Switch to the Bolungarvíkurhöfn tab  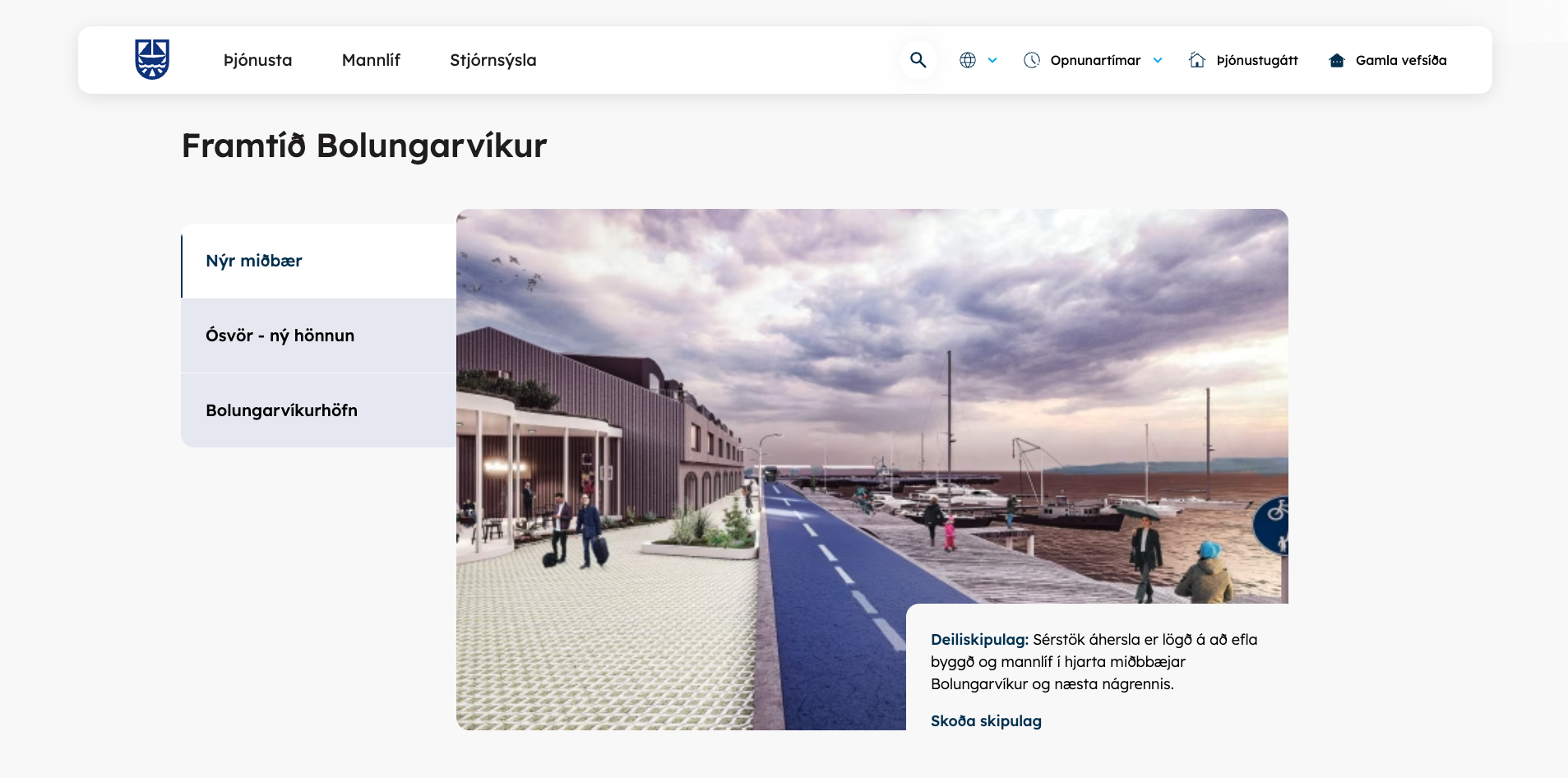point(319,410)
